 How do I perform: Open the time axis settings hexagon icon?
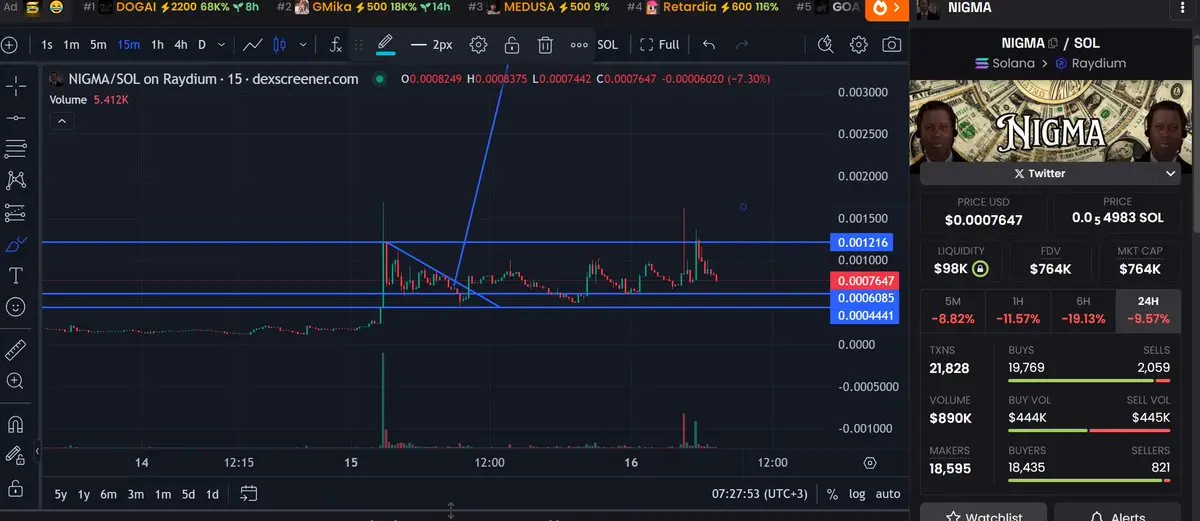tap(870, 463)
